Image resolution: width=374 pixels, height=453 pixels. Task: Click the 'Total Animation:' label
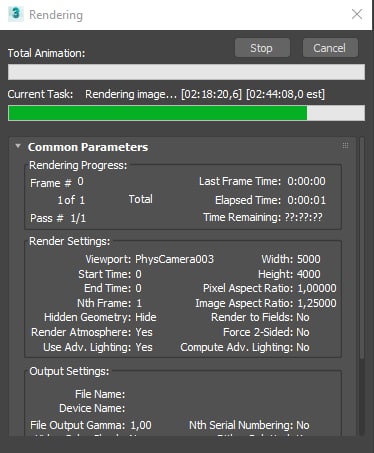(47, 53)
